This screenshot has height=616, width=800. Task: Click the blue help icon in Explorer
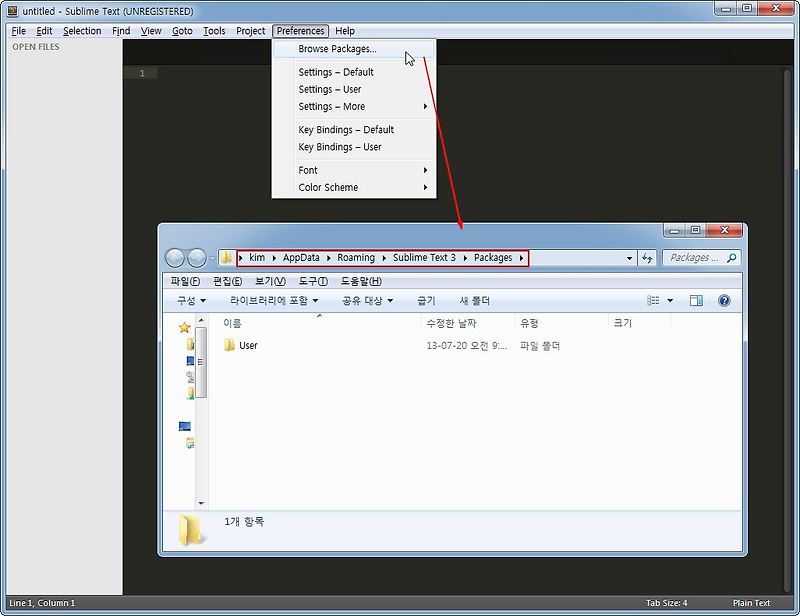coord(724,301)
